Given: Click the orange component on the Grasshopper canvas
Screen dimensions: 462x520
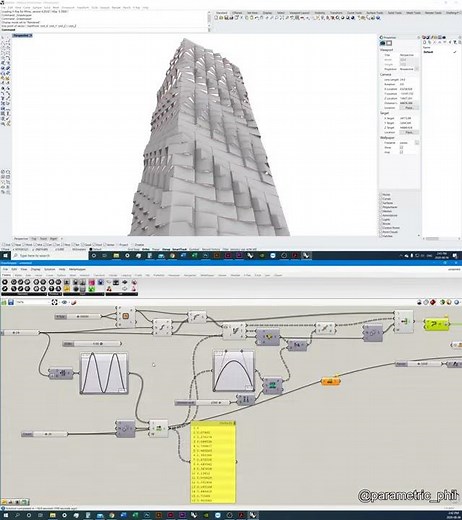Looking at the screenshot, I should click(330, 381).
